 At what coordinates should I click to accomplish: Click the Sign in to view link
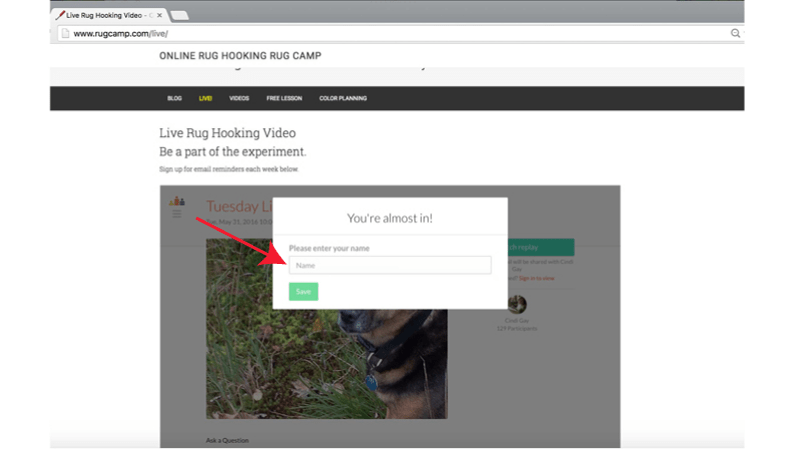tap(536, 279)
